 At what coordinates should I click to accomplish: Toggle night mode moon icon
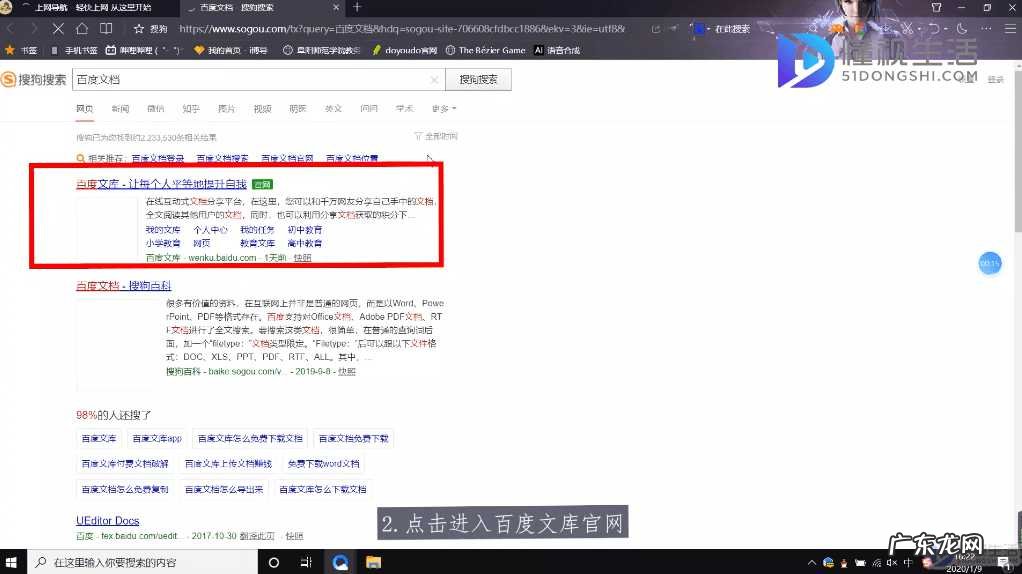pos(962,29)
